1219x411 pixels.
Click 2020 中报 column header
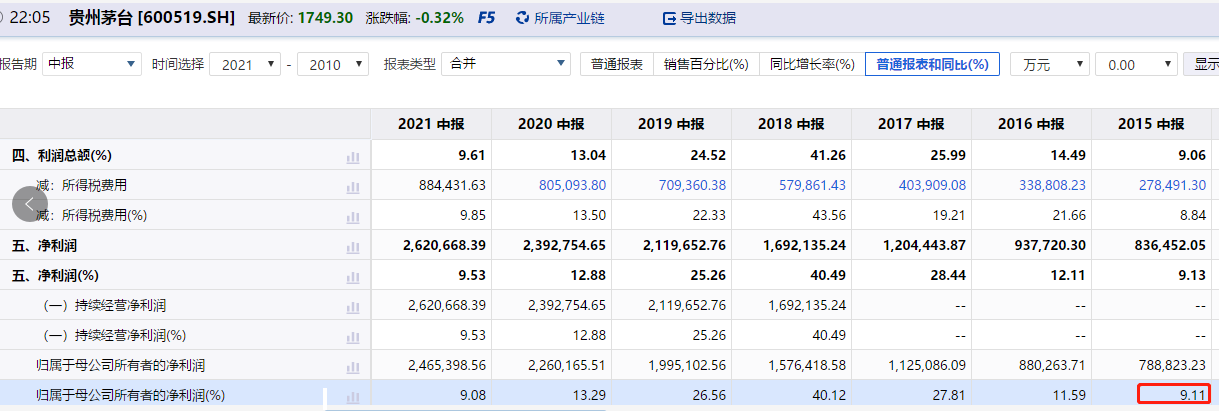[551, 125]
